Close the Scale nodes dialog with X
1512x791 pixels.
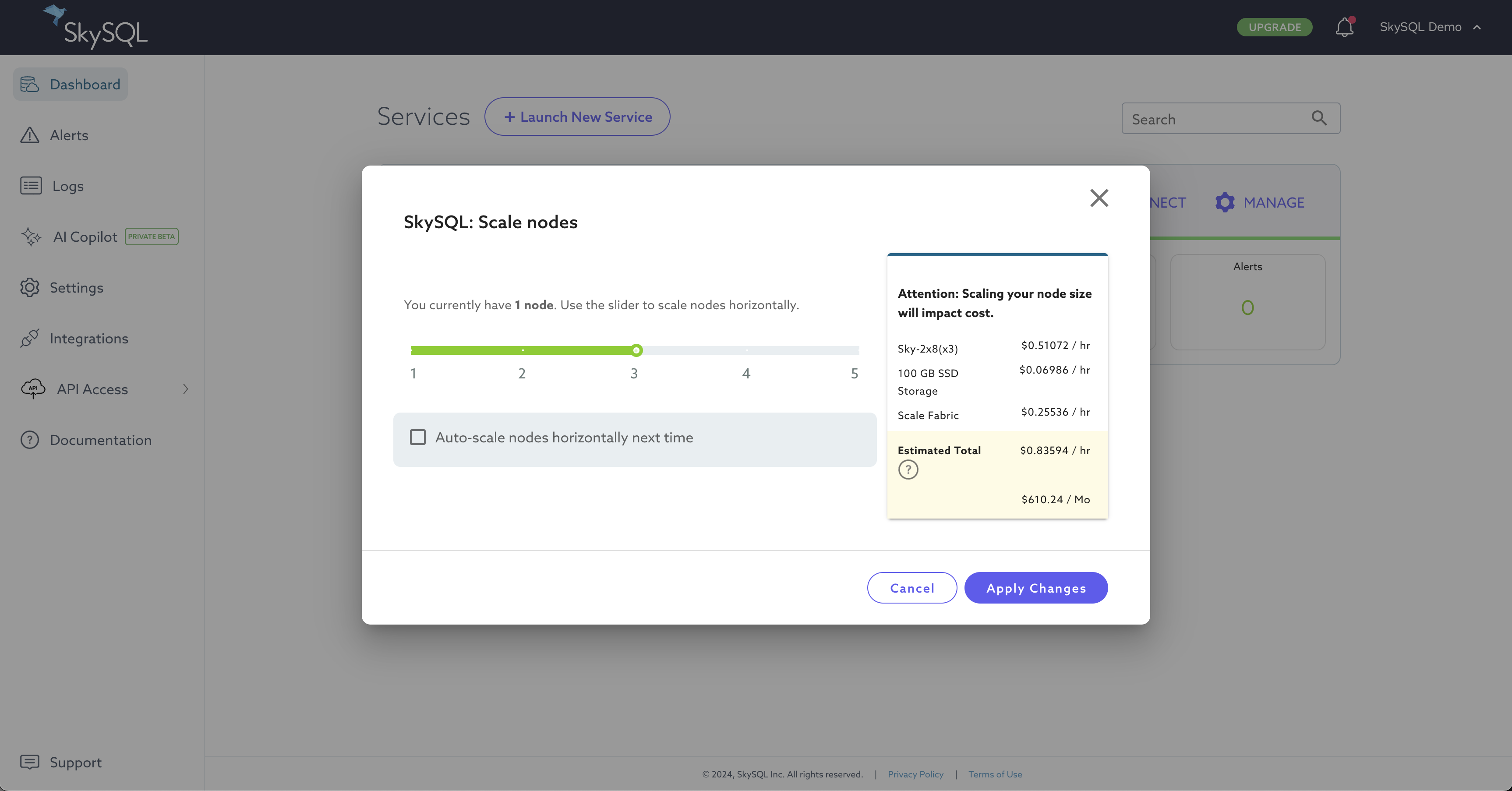click(x=1099, y=198)
